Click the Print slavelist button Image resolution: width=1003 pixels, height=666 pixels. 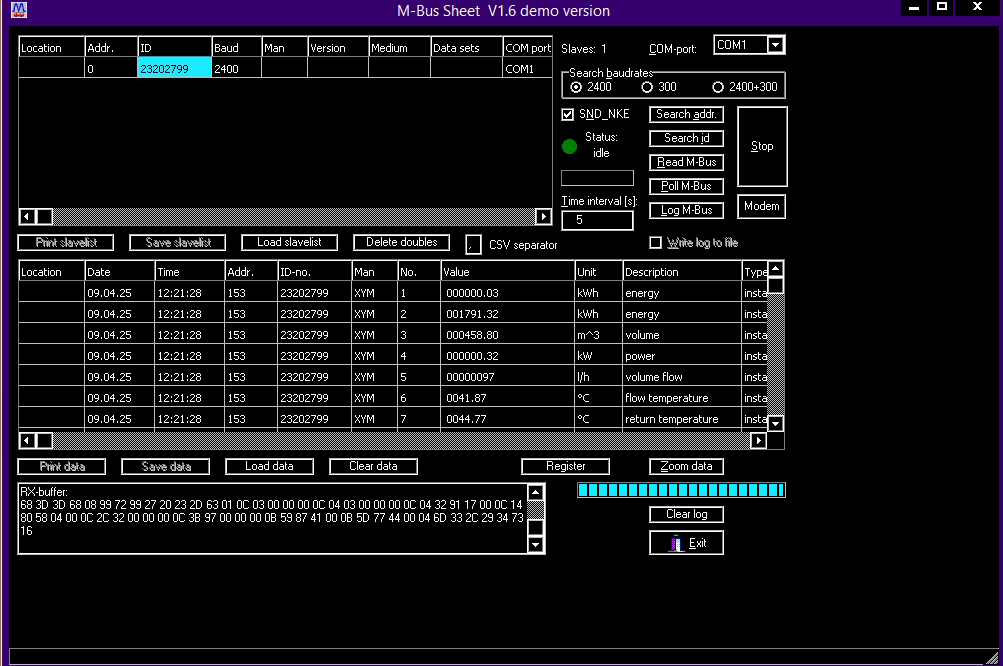[x=66, y=242]
